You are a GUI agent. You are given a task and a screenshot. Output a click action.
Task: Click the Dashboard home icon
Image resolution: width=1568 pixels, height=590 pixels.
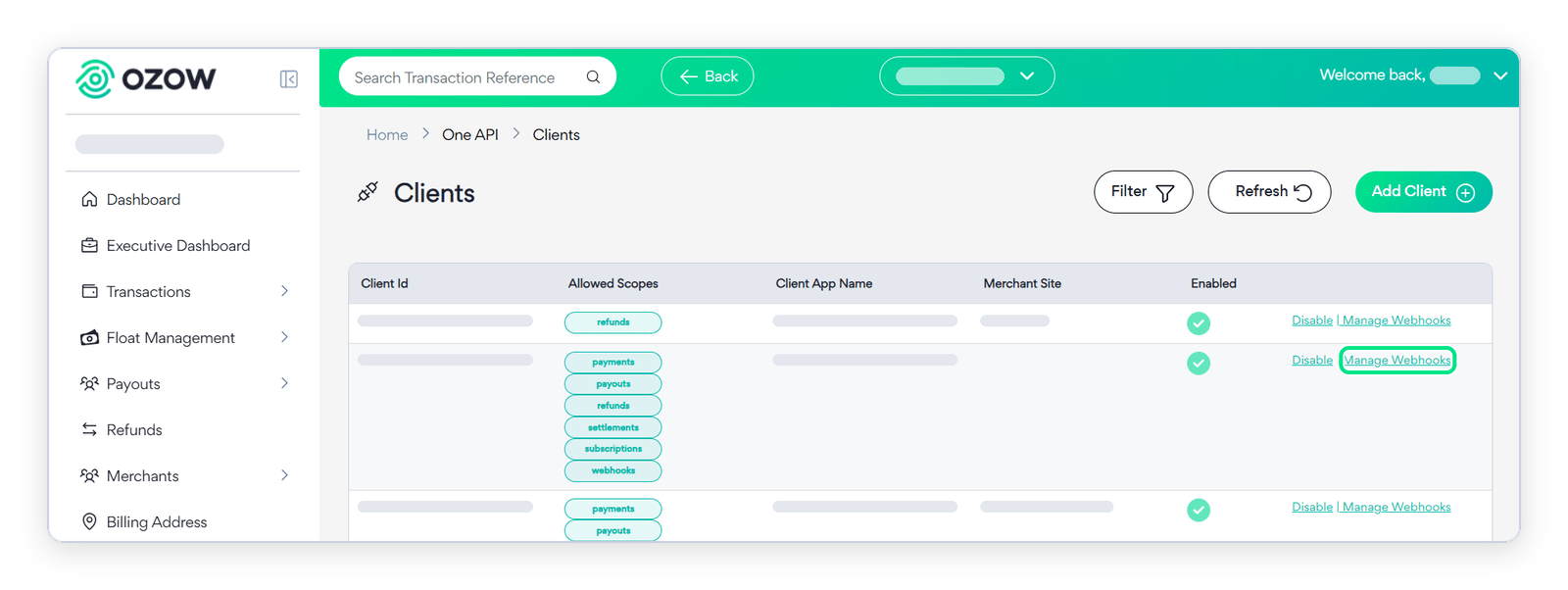(89, 199)
